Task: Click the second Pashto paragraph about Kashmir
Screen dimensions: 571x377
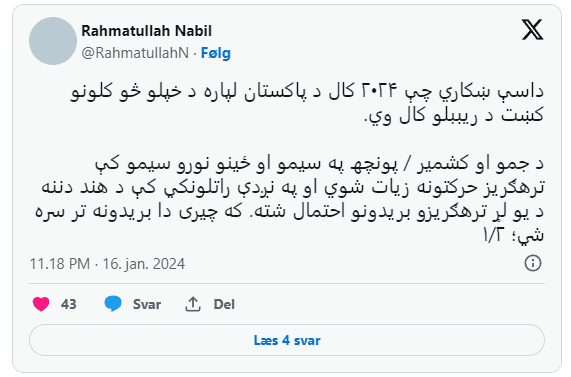Action: [290, 199]
